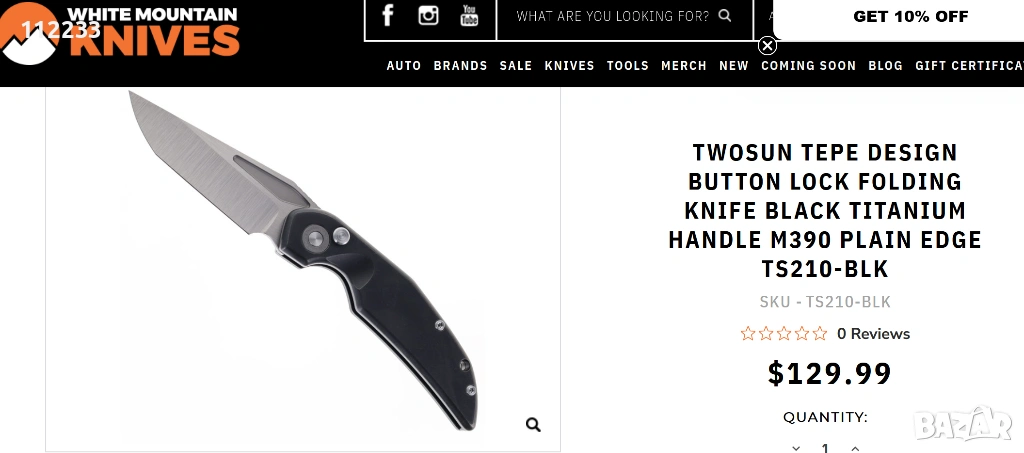Increase quantity with up chevron
This screenshot has height=453, width=1024.
[x=855, y=448]
